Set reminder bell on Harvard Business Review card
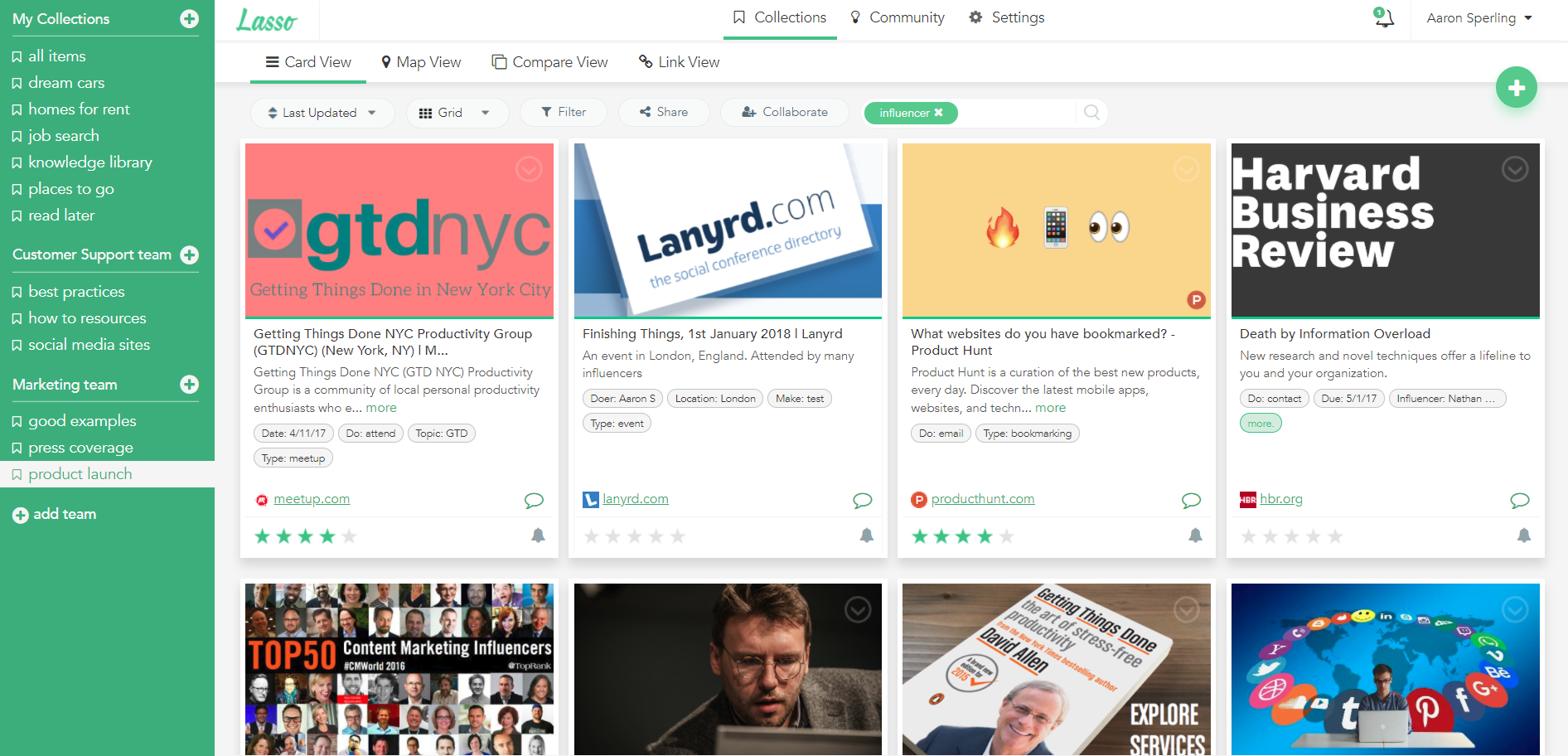The width and height of the screenshot is (1568, 756). [x=1523, y=535]
